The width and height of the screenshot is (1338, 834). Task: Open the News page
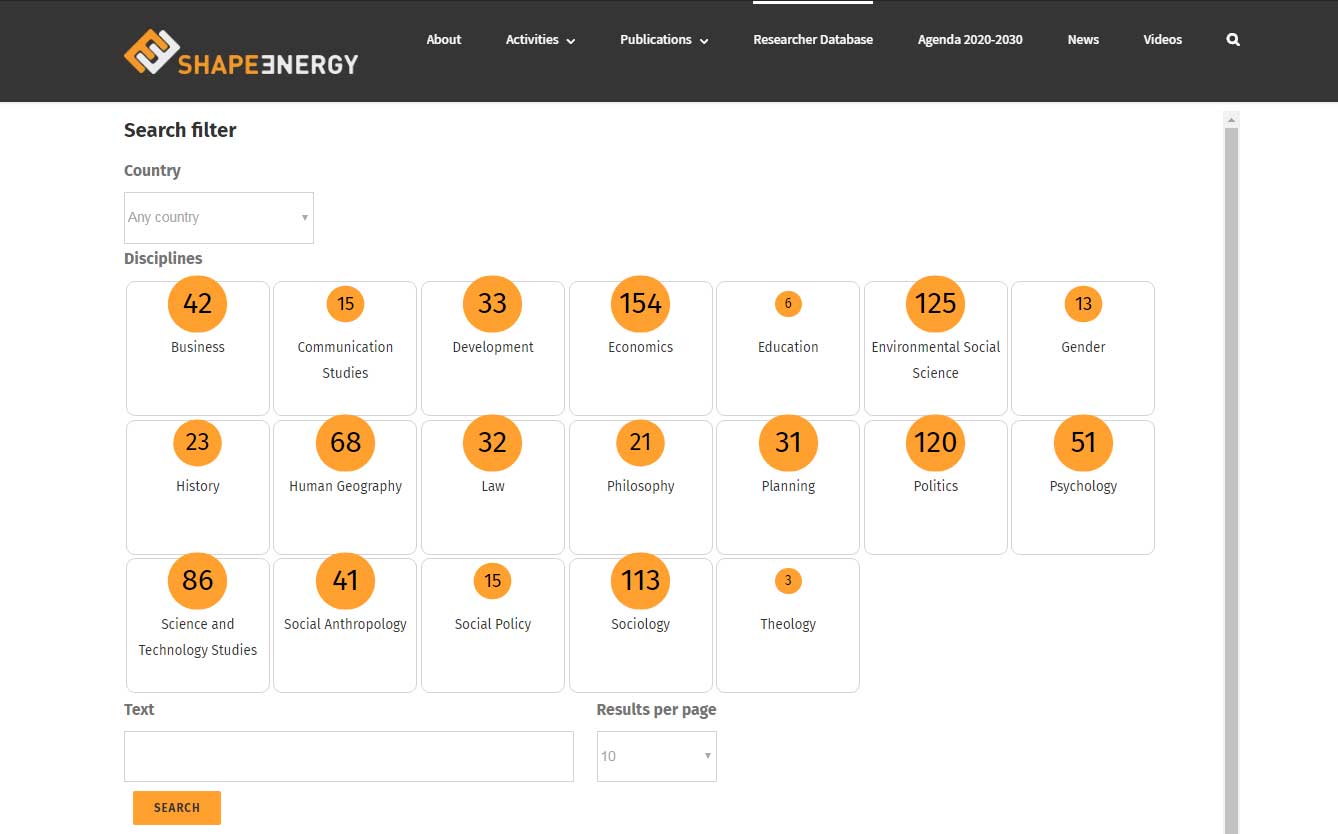(x=1083, y=40)
